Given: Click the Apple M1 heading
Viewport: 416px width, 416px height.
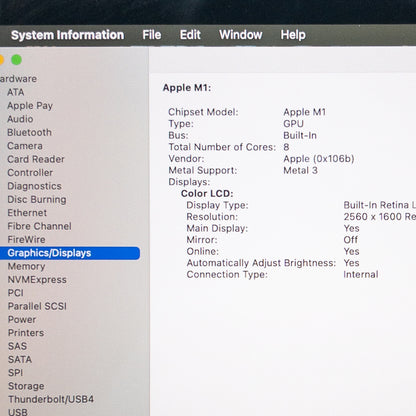Looking at the screenshot, I should tap(187, 88).
